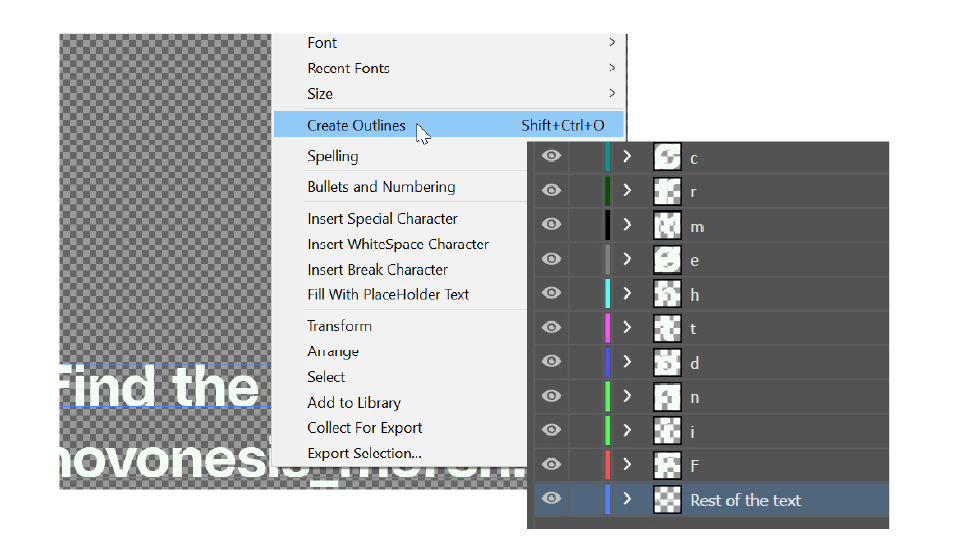Hide the 'Rest of the text' layer
The height and width of the screenshot is (560, 960).
click(x=551, y=498)
